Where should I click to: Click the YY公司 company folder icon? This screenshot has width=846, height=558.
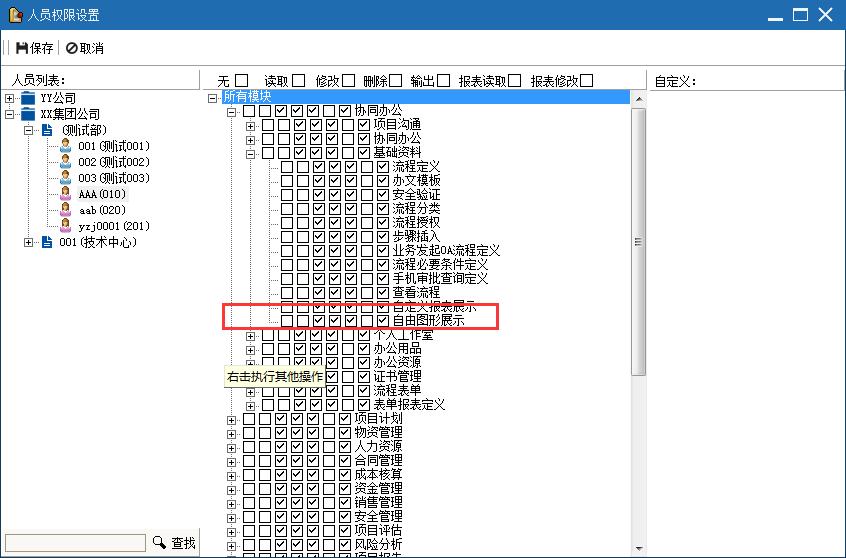28,98
